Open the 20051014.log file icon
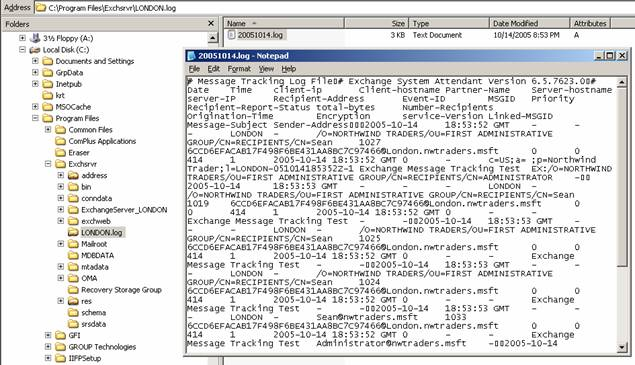The image size is (635, 365). [x=231, y=35]
